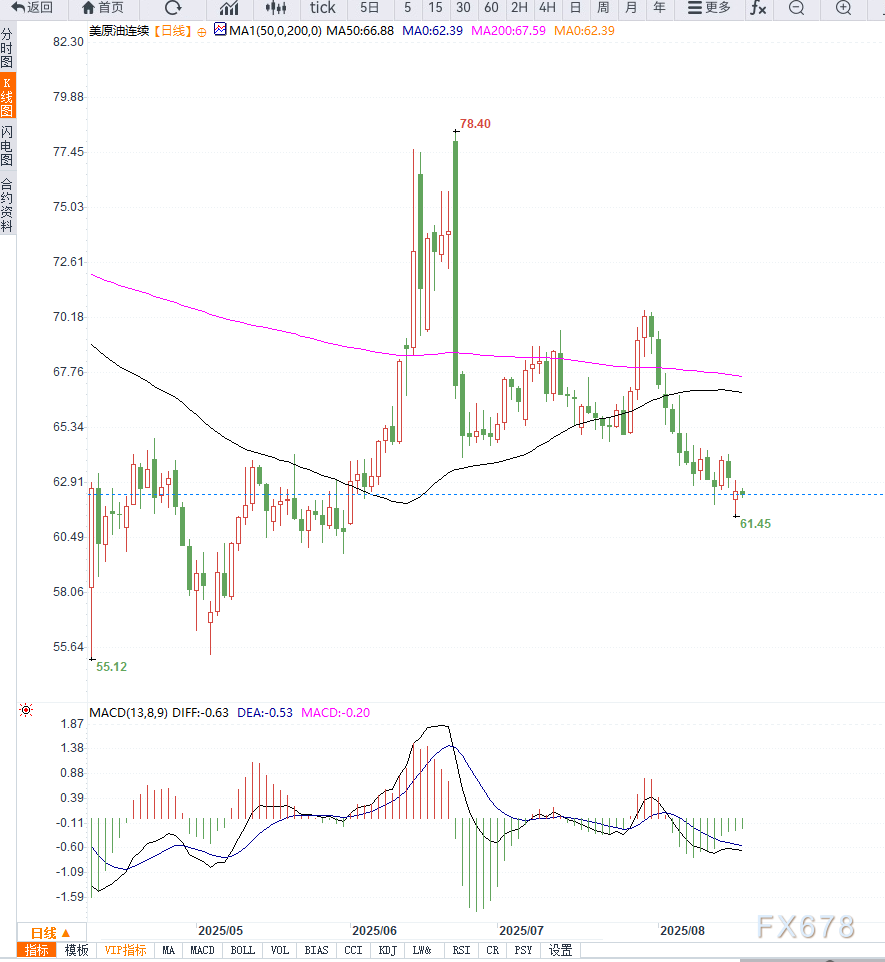This screenshot has width=885, height=962.
Task: Click the MACD panel settings sun icon
Action: click(26, 711)
